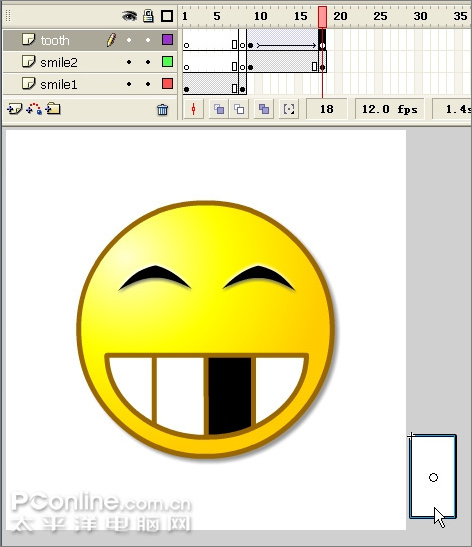Enable the Onion Skin button
This screenshot has height=547, width=472.
(x=218, y=109)
